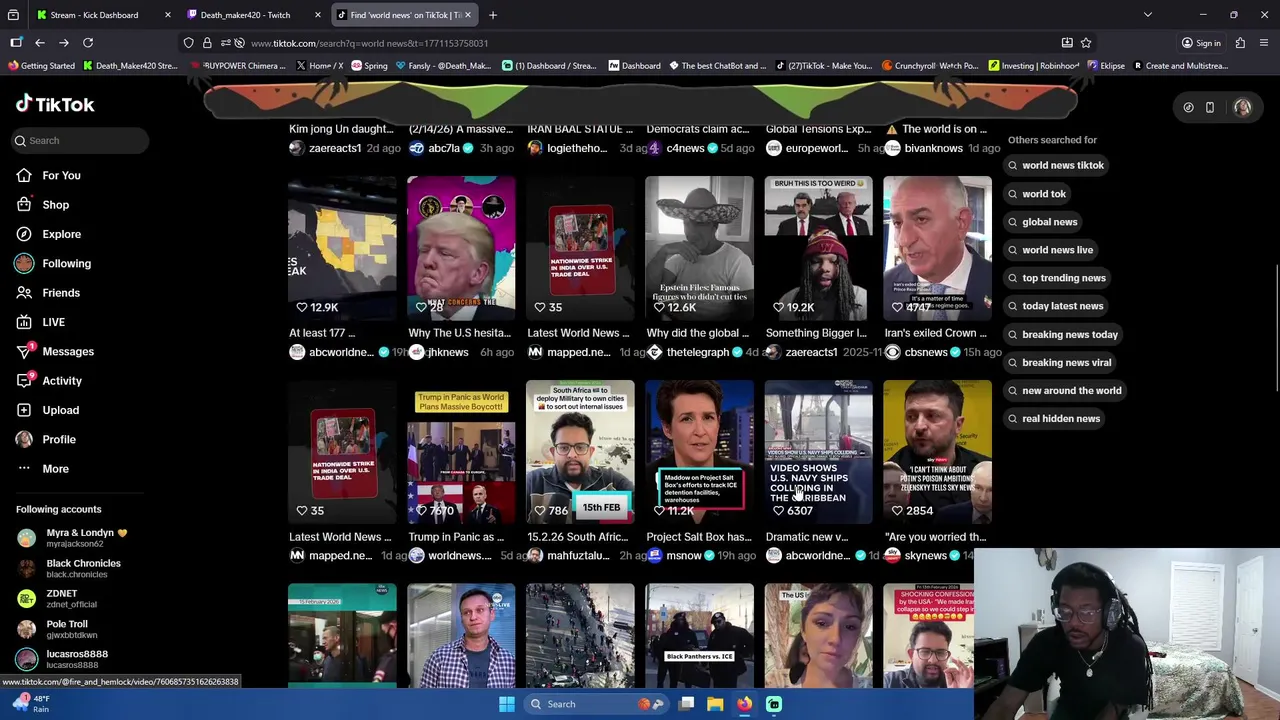1280x720 pixels.
Task: Select the 'breaking news today' suggestion
Action: pos(1063,334)
